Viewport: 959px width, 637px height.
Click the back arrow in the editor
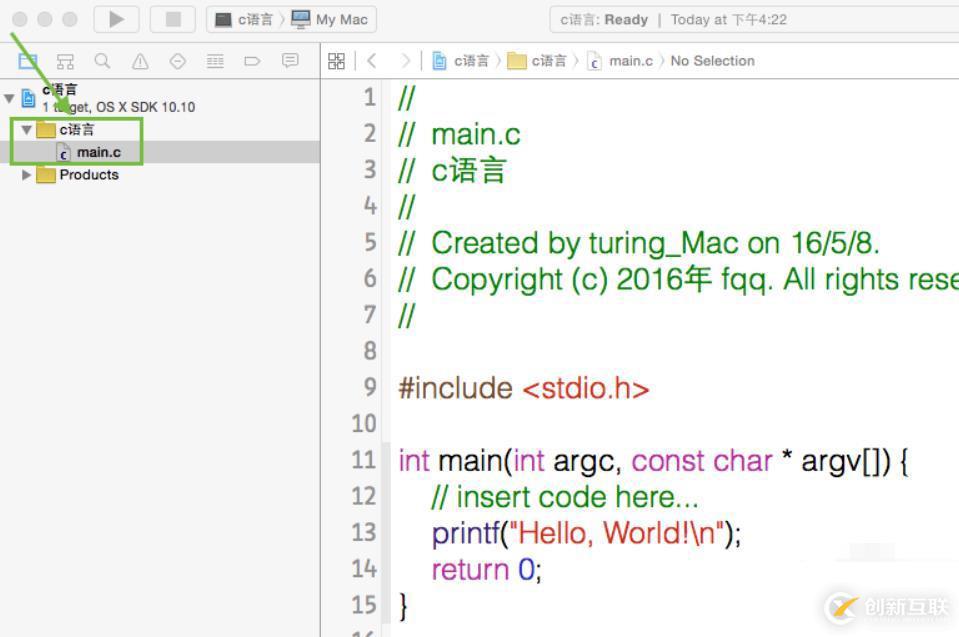point(372,60)
